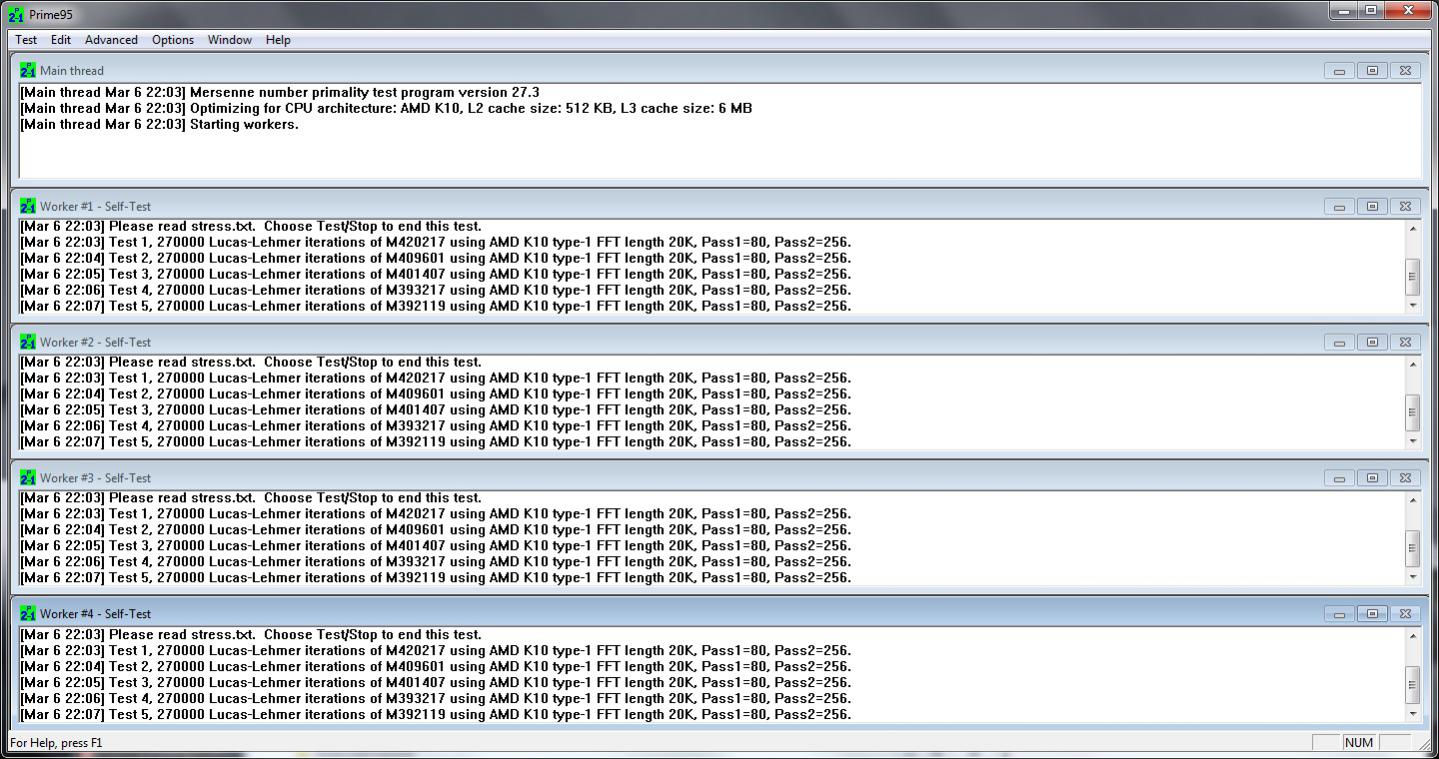Click Worker #3 'Test 3' M401407 line
Viewport: 1439px width, 759px height.
coord(436,545)
